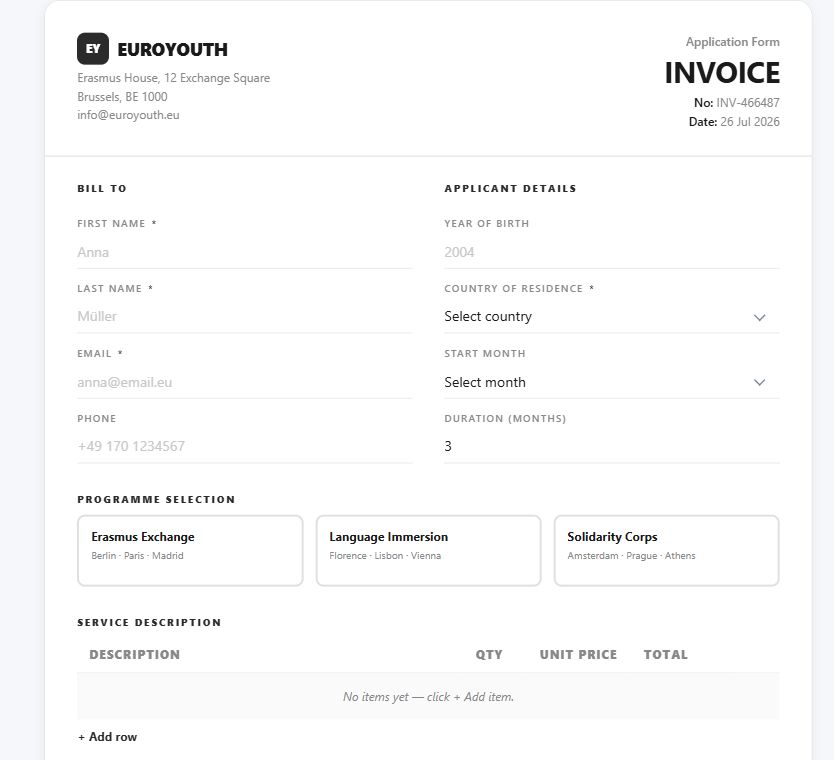Select the Erasmus Exchange programme card

click(x=190, y=550)
